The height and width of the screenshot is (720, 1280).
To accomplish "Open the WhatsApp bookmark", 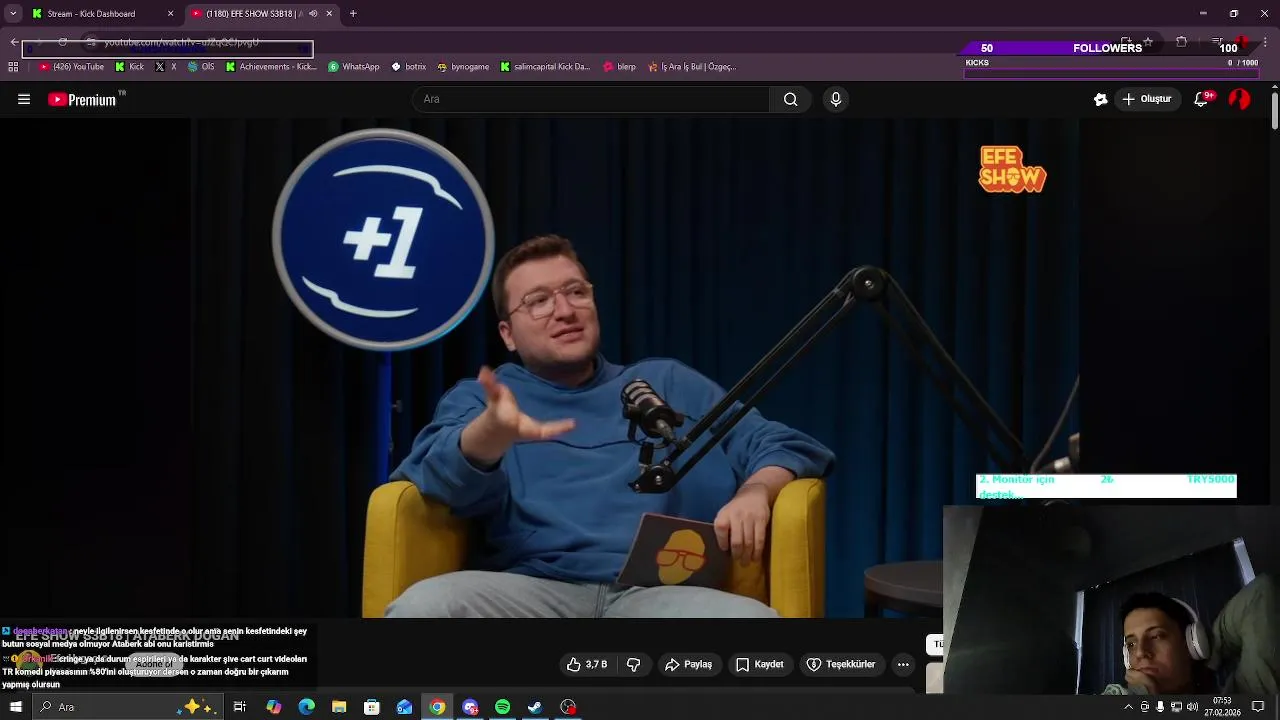I will 354,67.
